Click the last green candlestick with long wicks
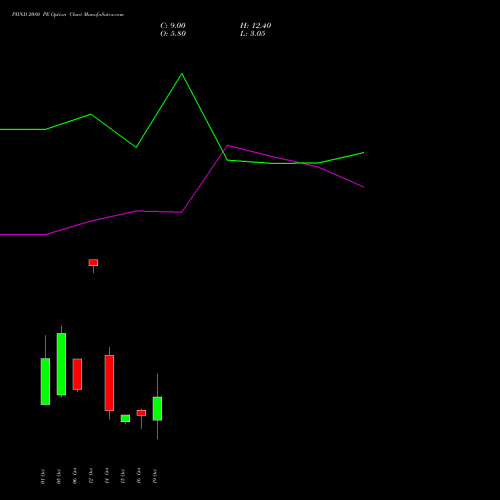Screen dimensions: 500x500 (157, 408)
